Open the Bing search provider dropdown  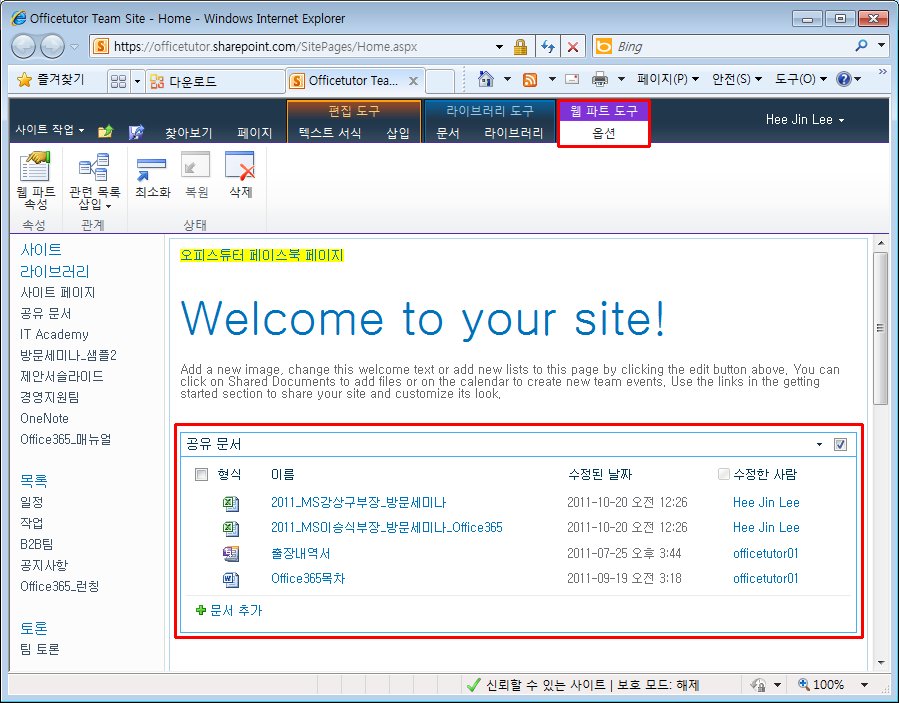coord(881,45)
